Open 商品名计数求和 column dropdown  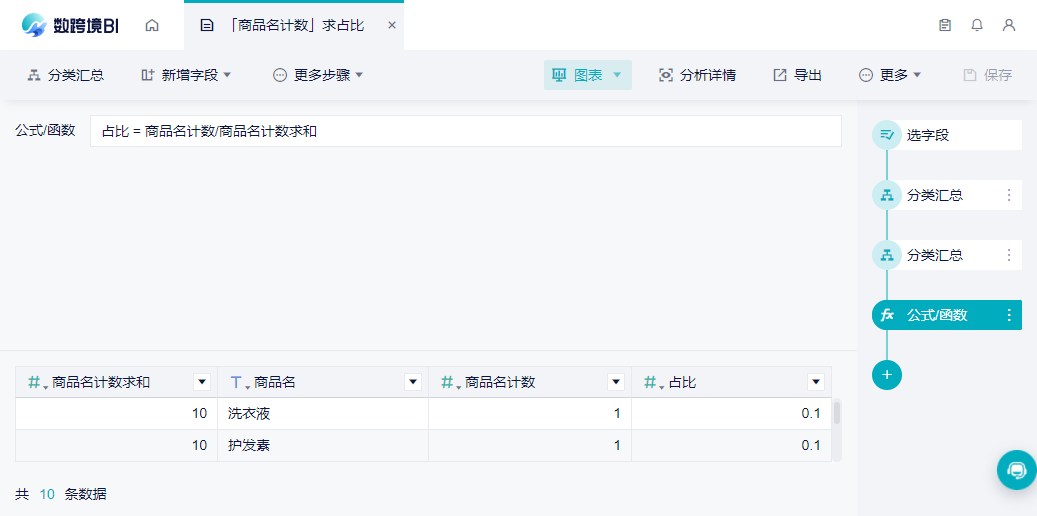tap(202, 382)
